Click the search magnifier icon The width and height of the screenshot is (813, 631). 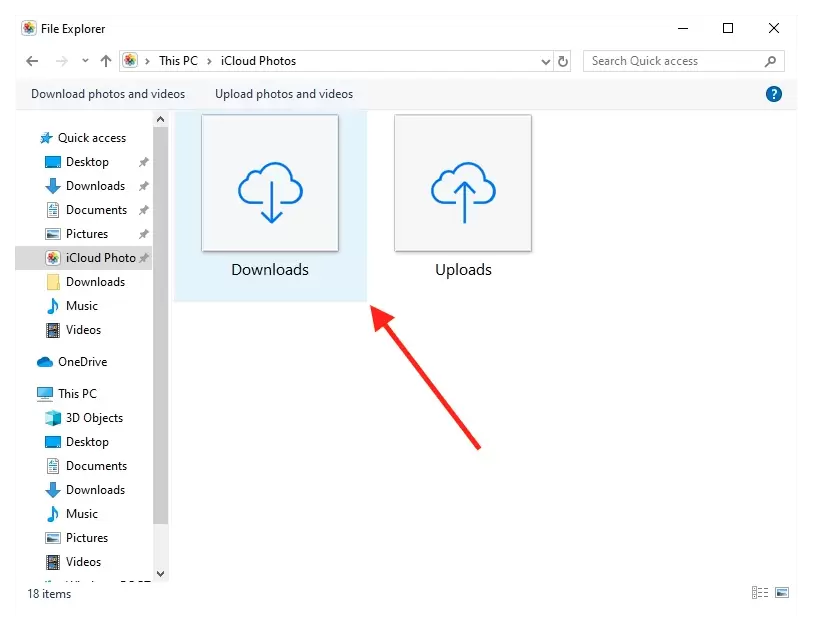(x=770, y=61)
